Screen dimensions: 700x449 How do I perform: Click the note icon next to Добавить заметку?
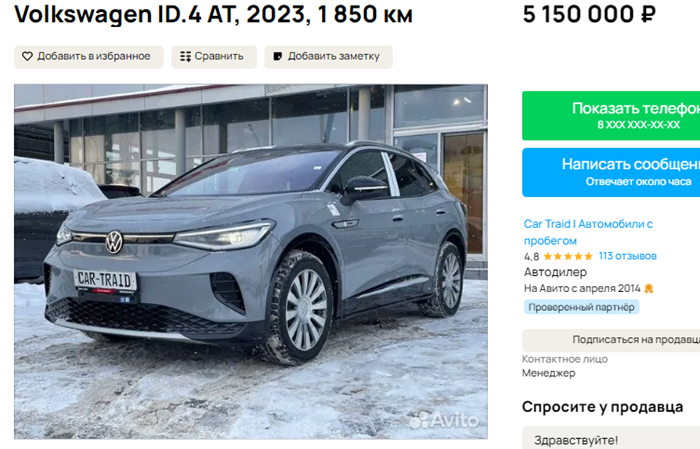[x=278, y=56]
